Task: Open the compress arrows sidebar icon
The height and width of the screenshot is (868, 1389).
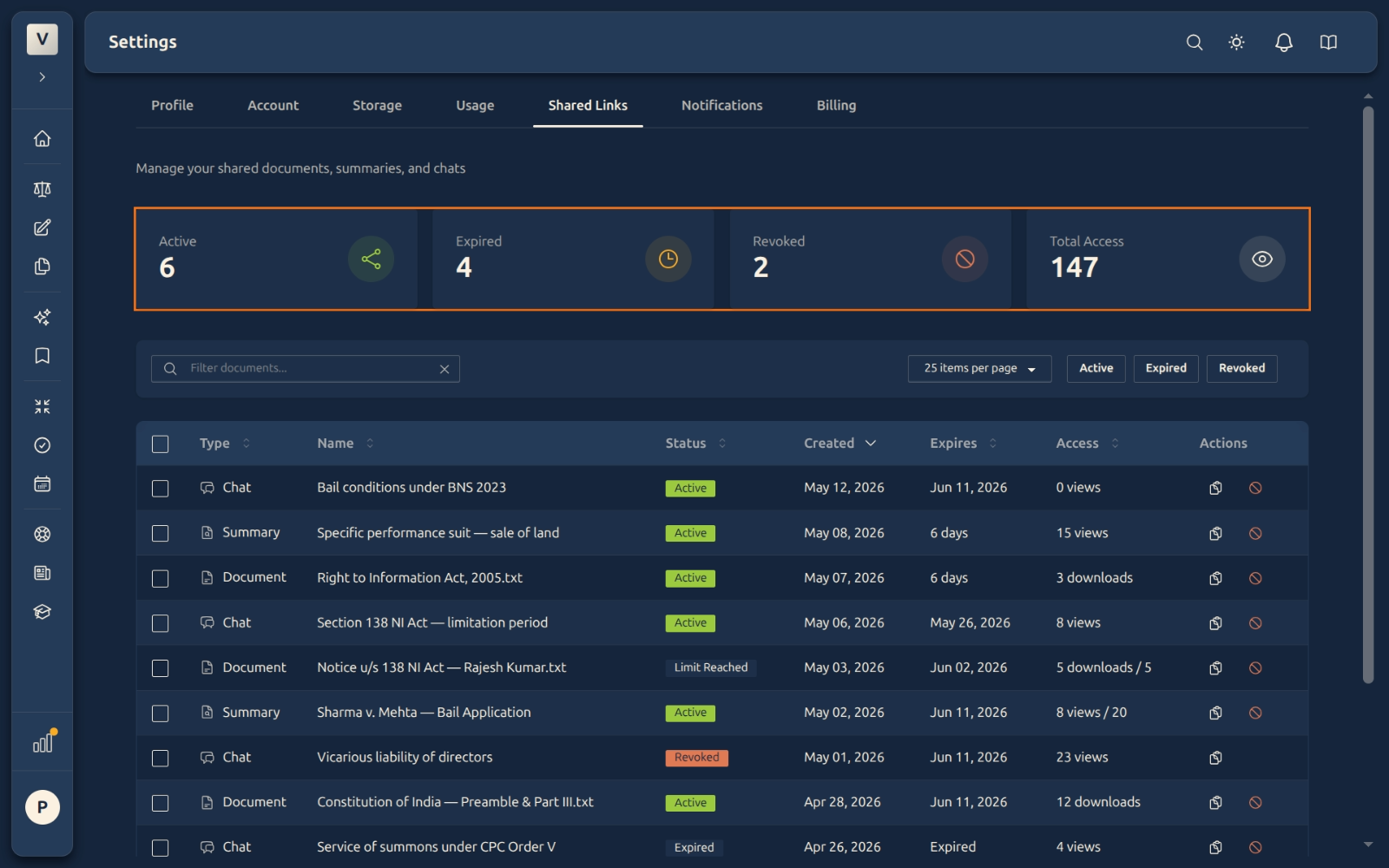Action: (x=42, y=406)
